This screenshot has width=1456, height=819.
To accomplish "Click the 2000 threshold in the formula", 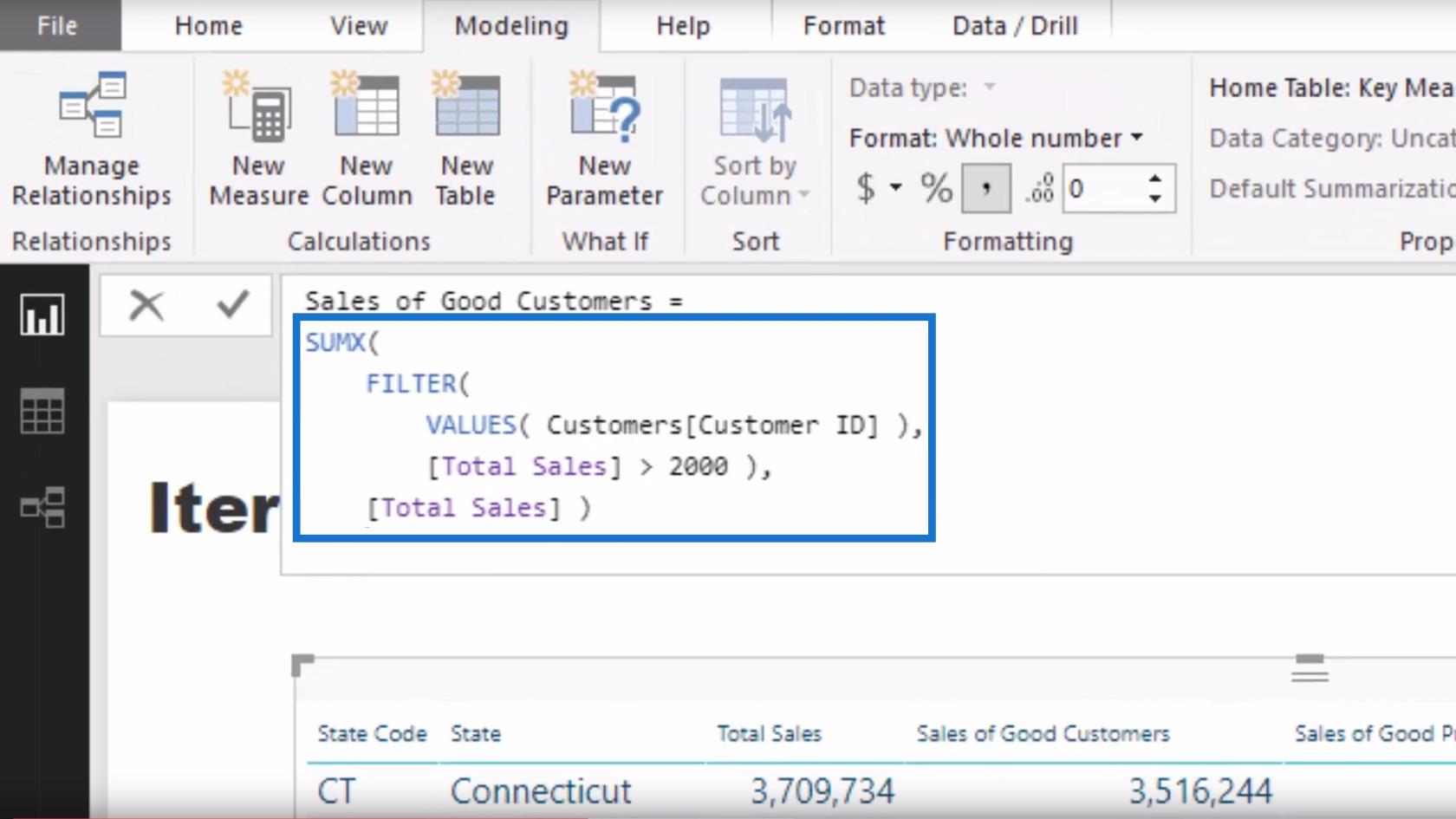I will click(698, 466).
